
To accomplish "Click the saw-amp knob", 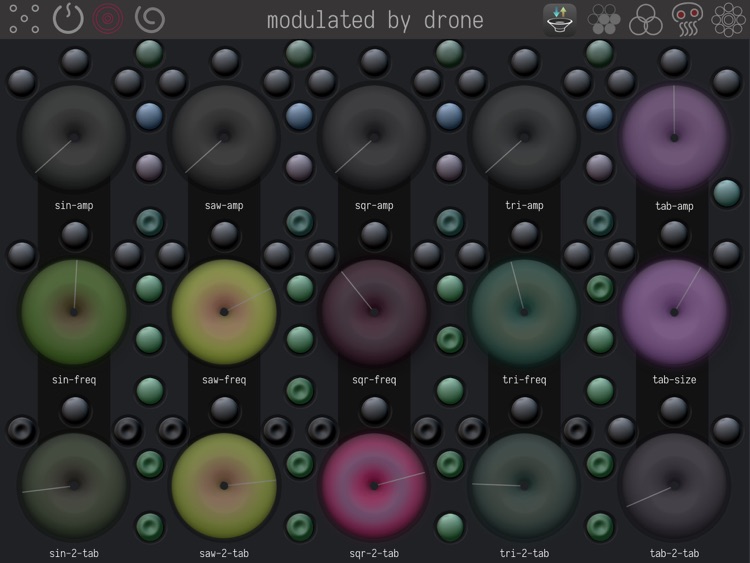I will click(x=224, y=137).
